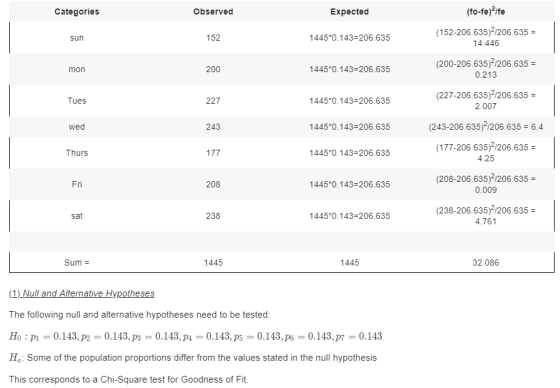Click the Ha alternative hypothesis statement
Viewport: 560px width, 388px height.
tap(193, 358)
